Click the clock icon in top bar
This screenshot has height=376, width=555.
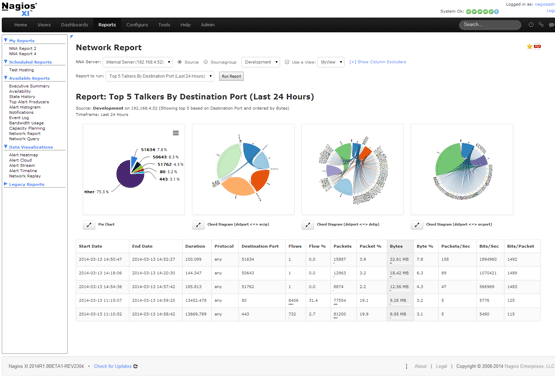pyautogui.click(x=531, y=24)
